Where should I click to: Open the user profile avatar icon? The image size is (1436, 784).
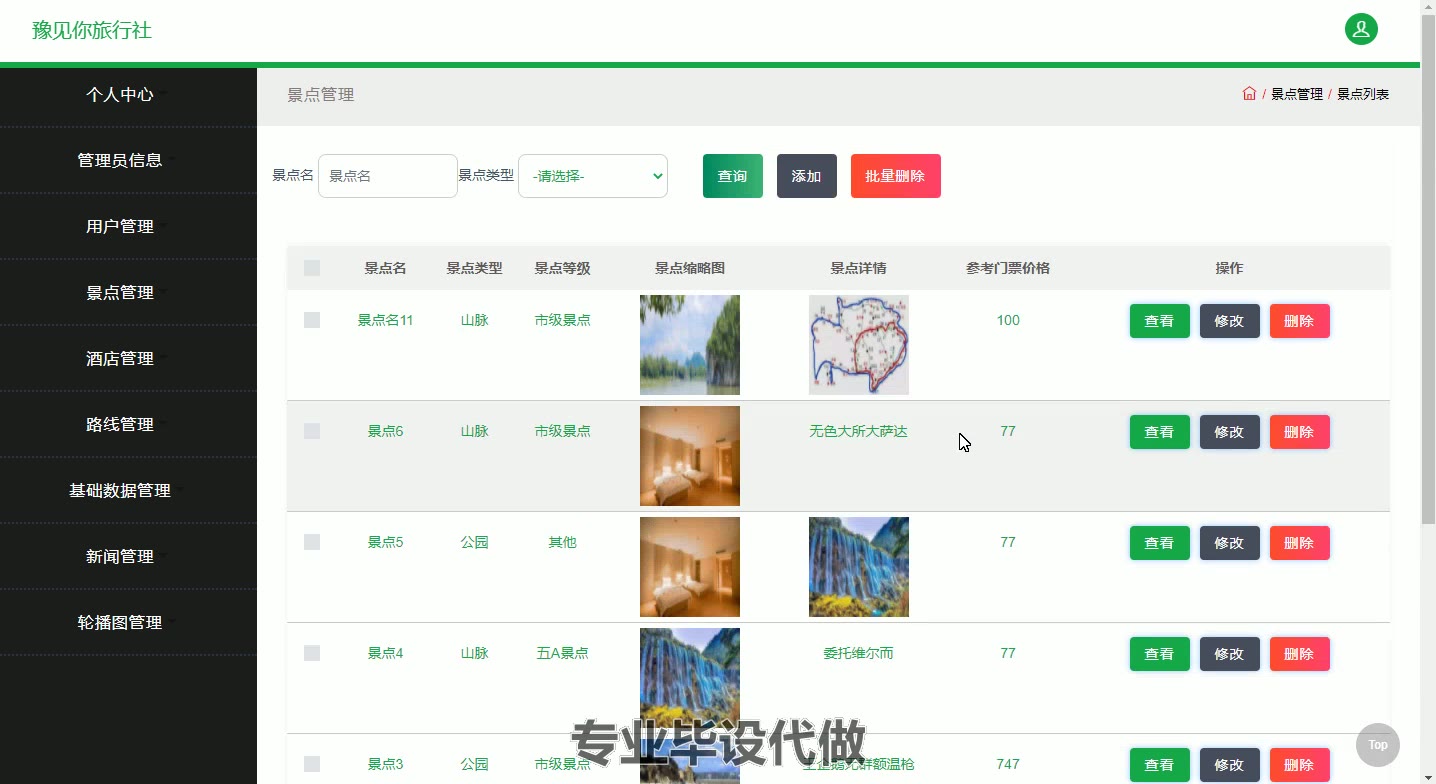pyautogui.click(x=1361, y=30)
